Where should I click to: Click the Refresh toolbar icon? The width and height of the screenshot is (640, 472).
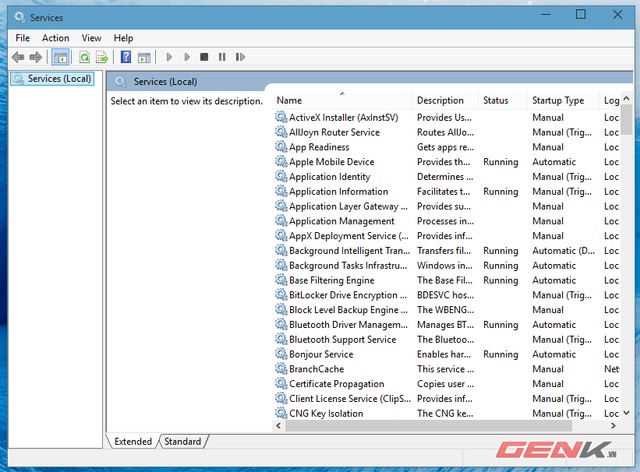tap(84, 58)
